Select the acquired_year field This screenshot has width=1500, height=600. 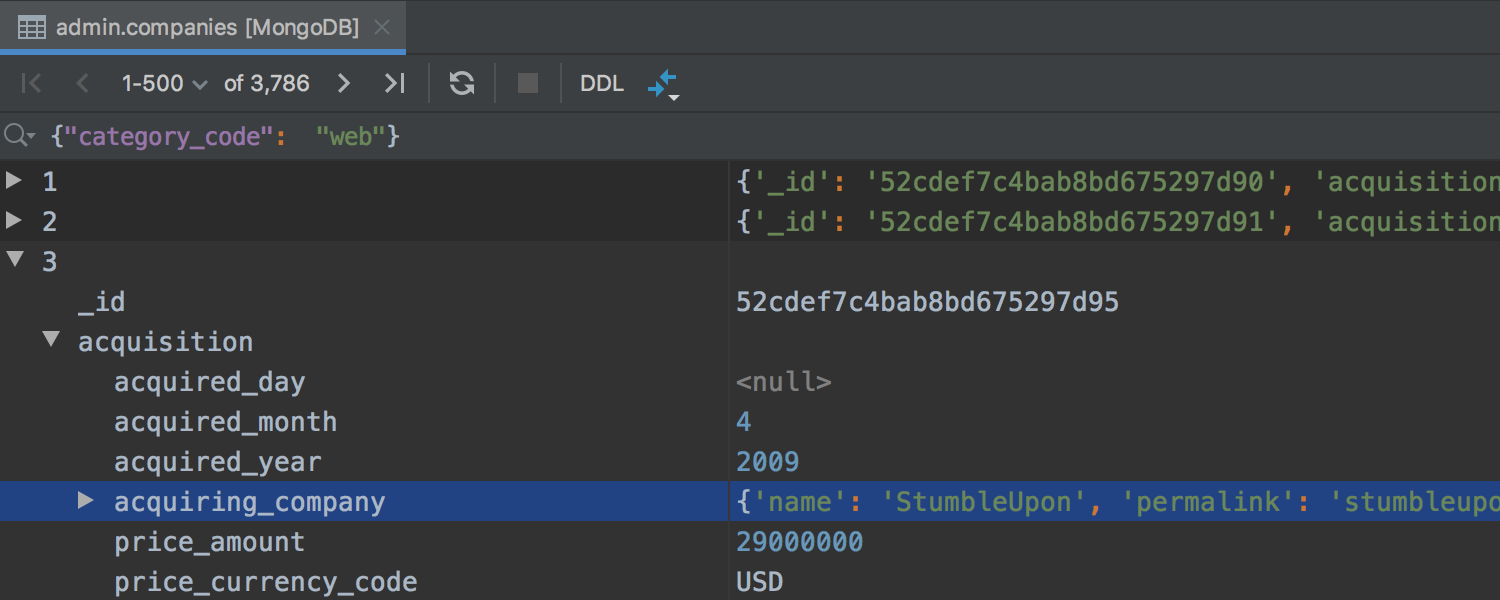pos(218,462)
